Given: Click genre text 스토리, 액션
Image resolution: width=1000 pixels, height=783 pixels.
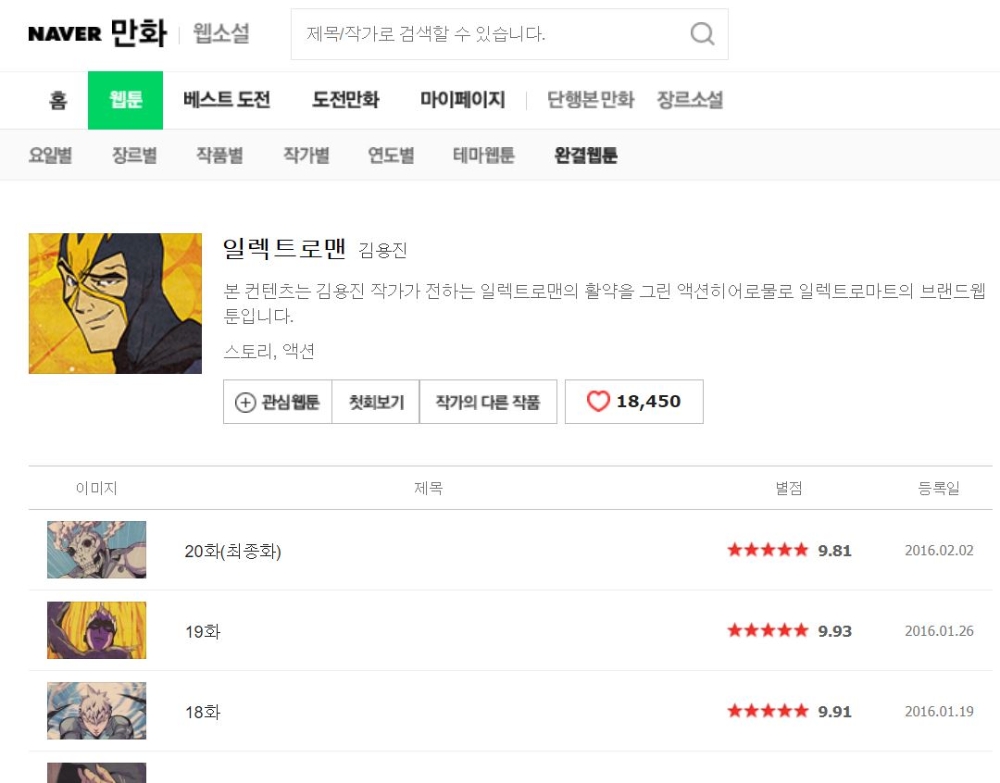Looking at the screenshot, I should click(x=269, y=351).
